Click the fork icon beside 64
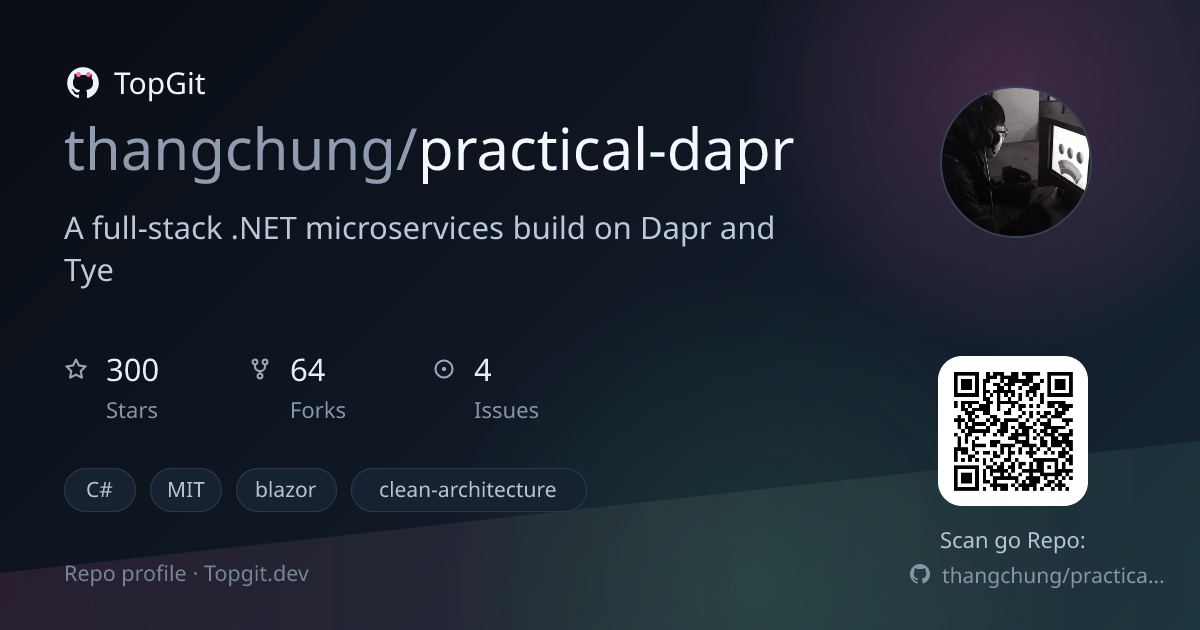 click(260, 370)
